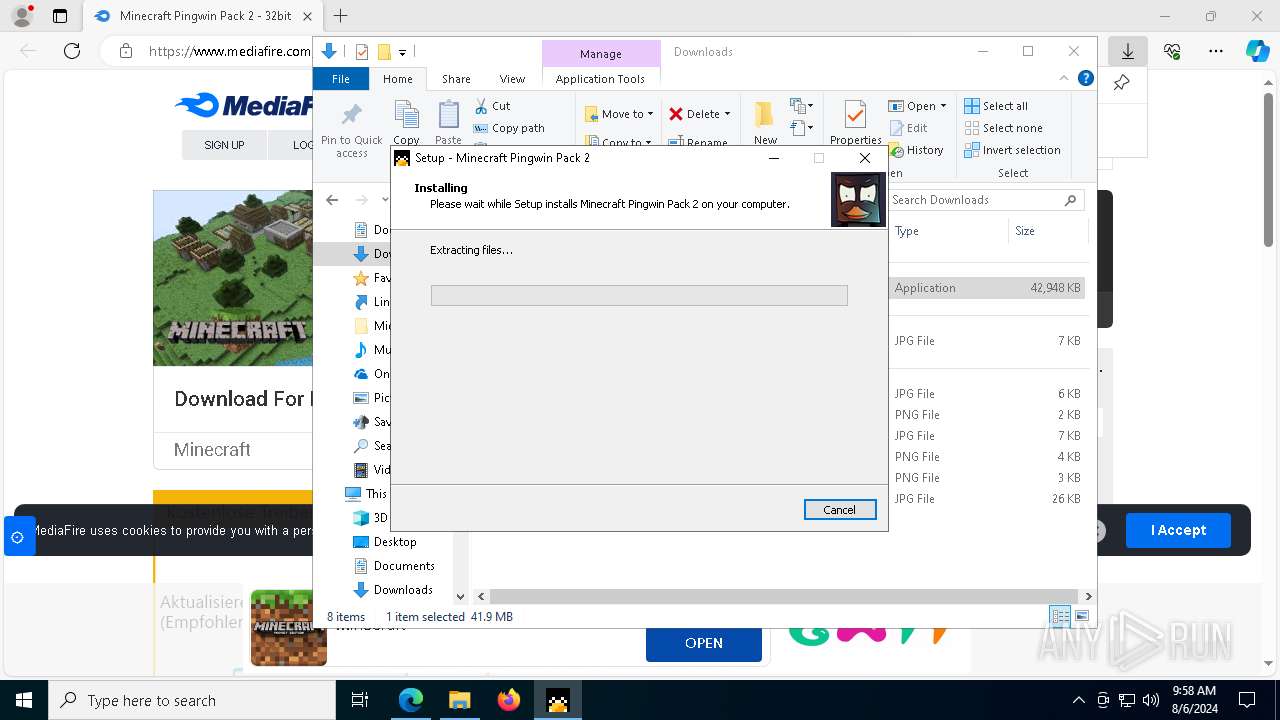
Task: Click I Accept cookies button
Action: coord(1178,530)
